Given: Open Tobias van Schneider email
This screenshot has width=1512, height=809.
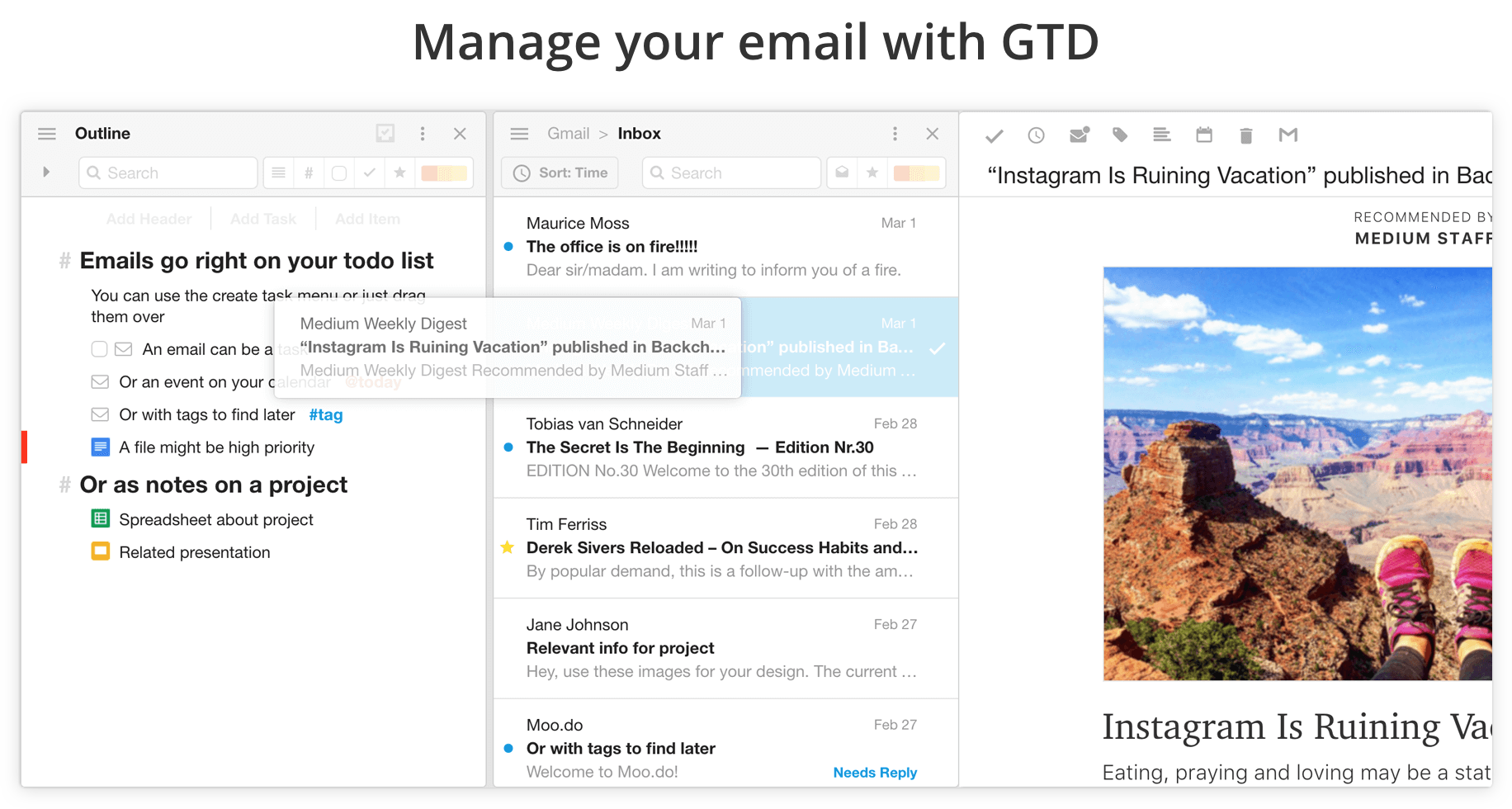Looking at the screenshot, I should tap(725, 447).
